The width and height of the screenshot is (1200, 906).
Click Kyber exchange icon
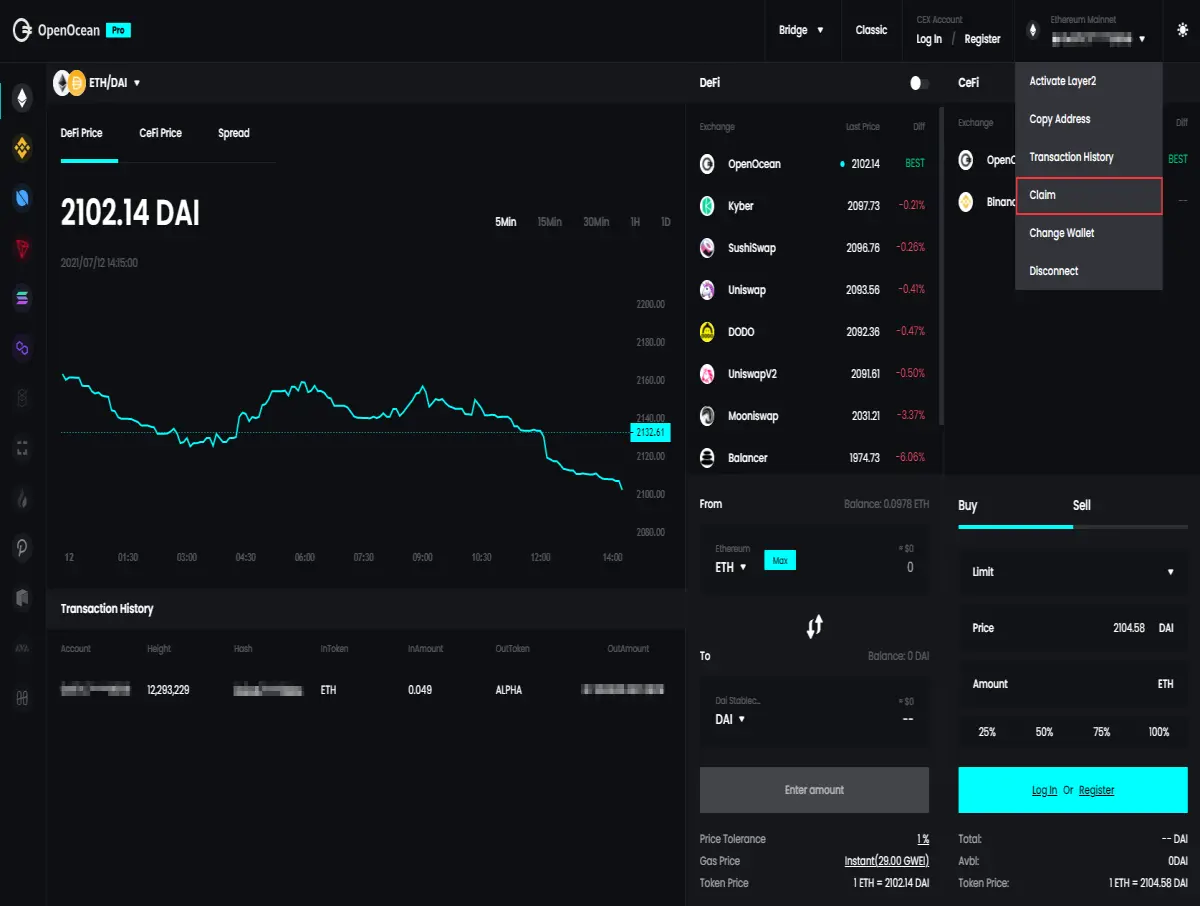(707, 206)
